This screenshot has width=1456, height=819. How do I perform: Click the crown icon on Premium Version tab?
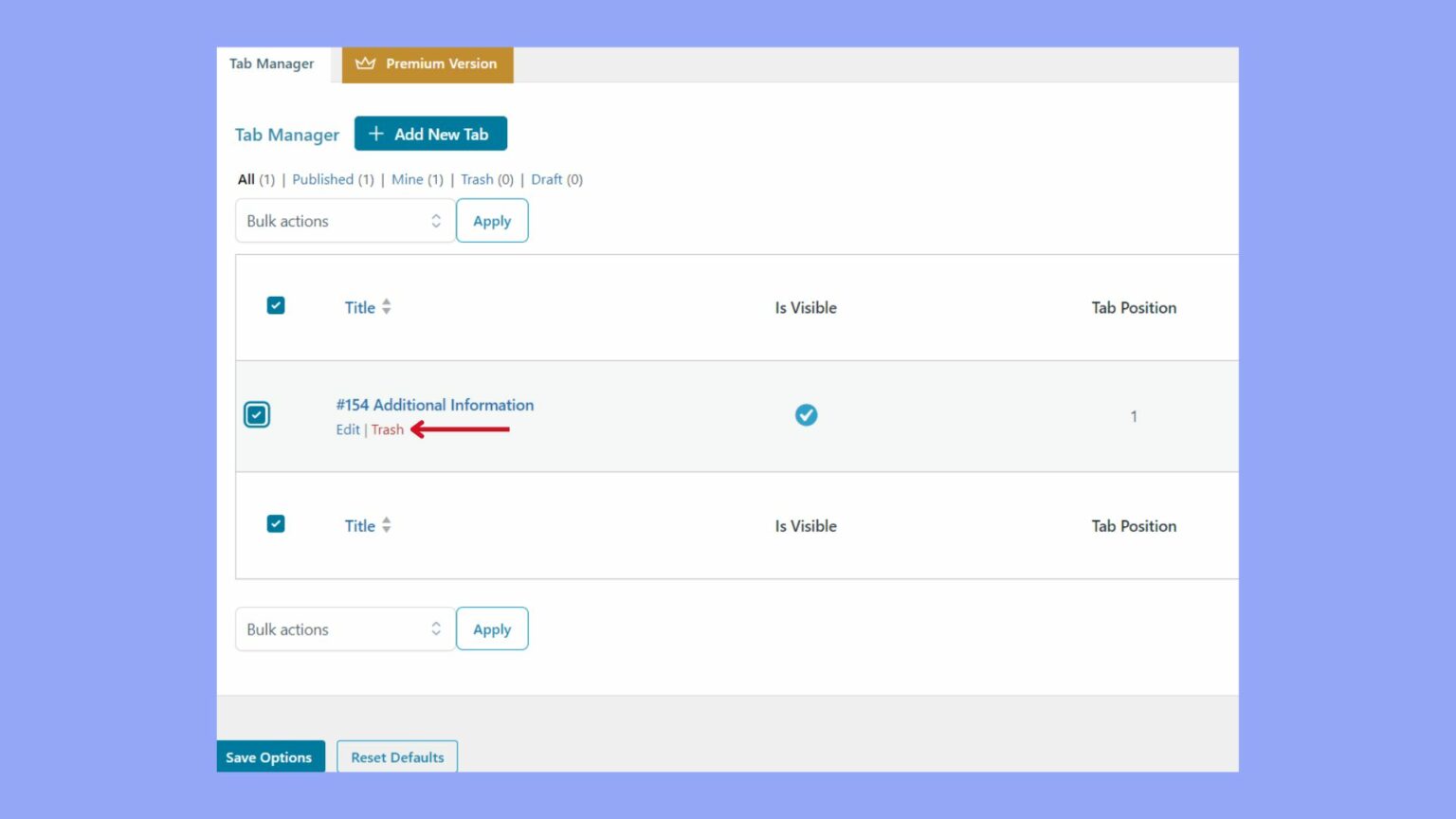point(366,64)
